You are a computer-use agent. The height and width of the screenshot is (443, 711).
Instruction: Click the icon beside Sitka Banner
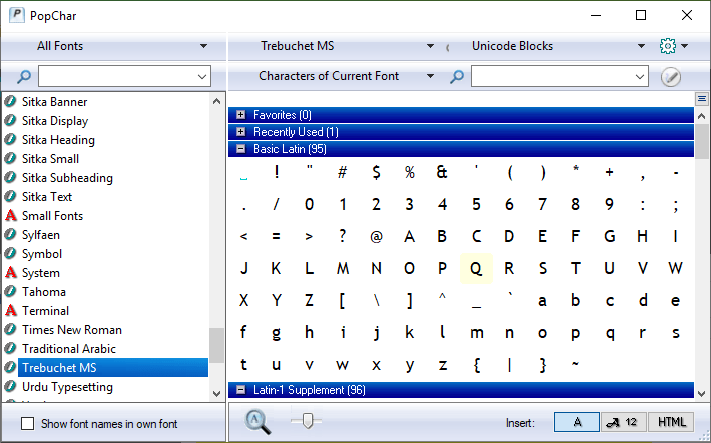(10, 102)
